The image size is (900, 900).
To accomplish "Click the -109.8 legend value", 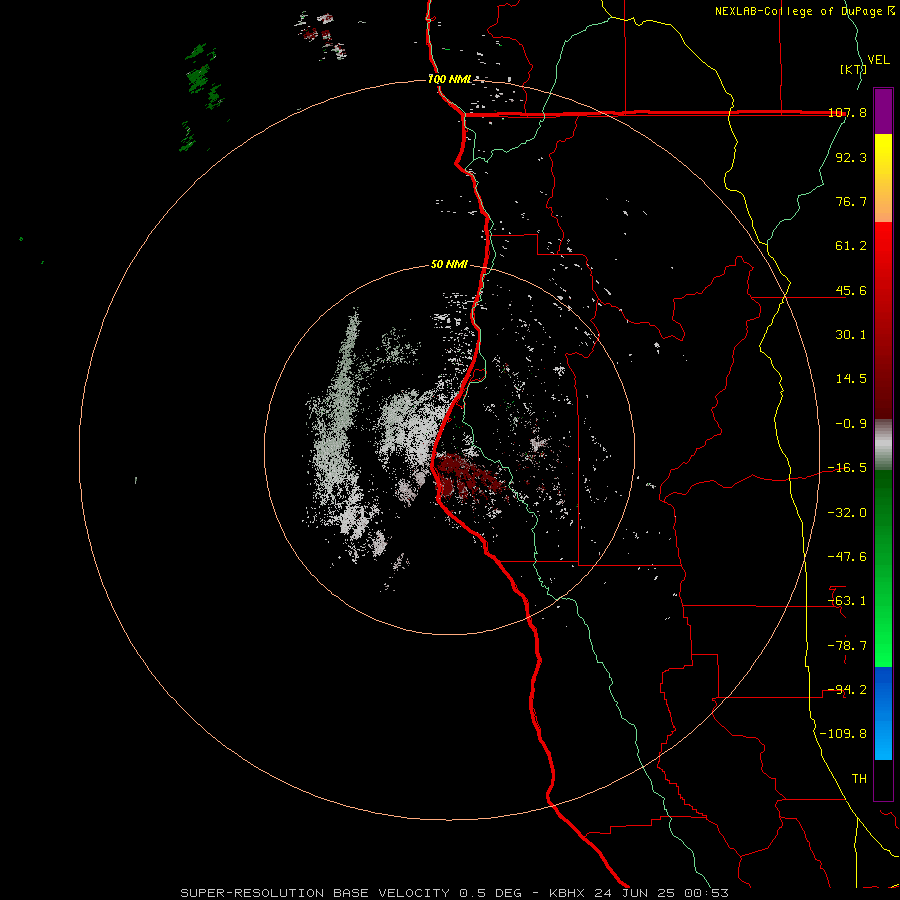I will pos(844,734).
